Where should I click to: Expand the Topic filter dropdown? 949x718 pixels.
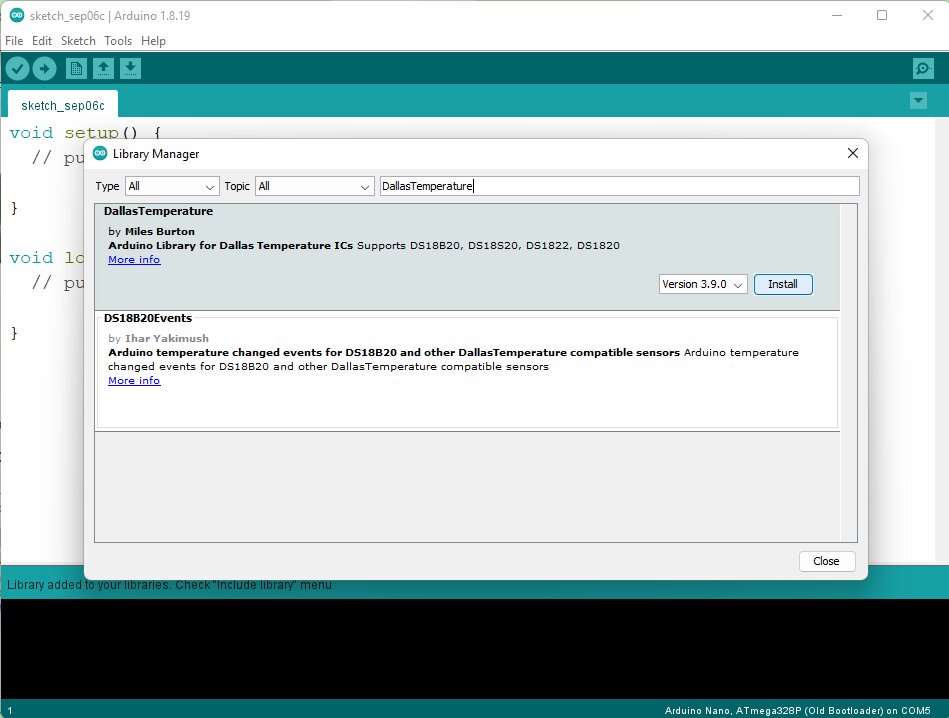point(314,186)
